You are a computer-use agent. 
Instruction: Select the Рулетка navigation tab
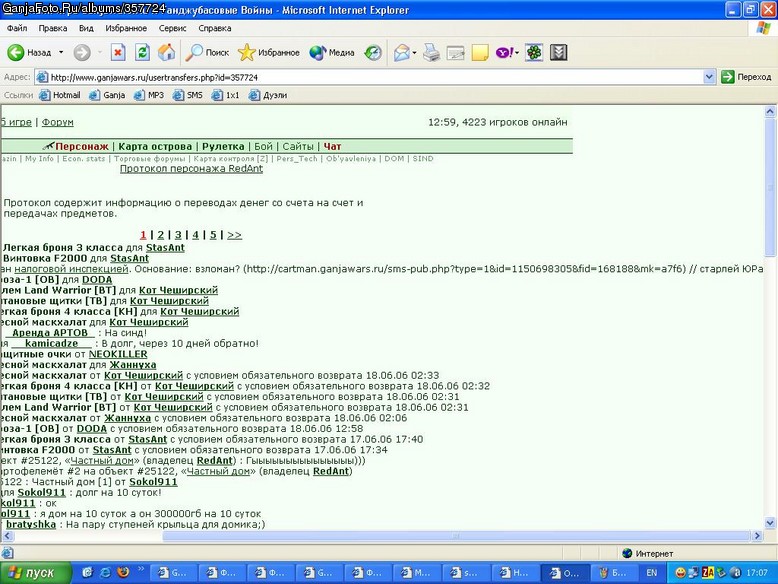(x=223, y=146)
